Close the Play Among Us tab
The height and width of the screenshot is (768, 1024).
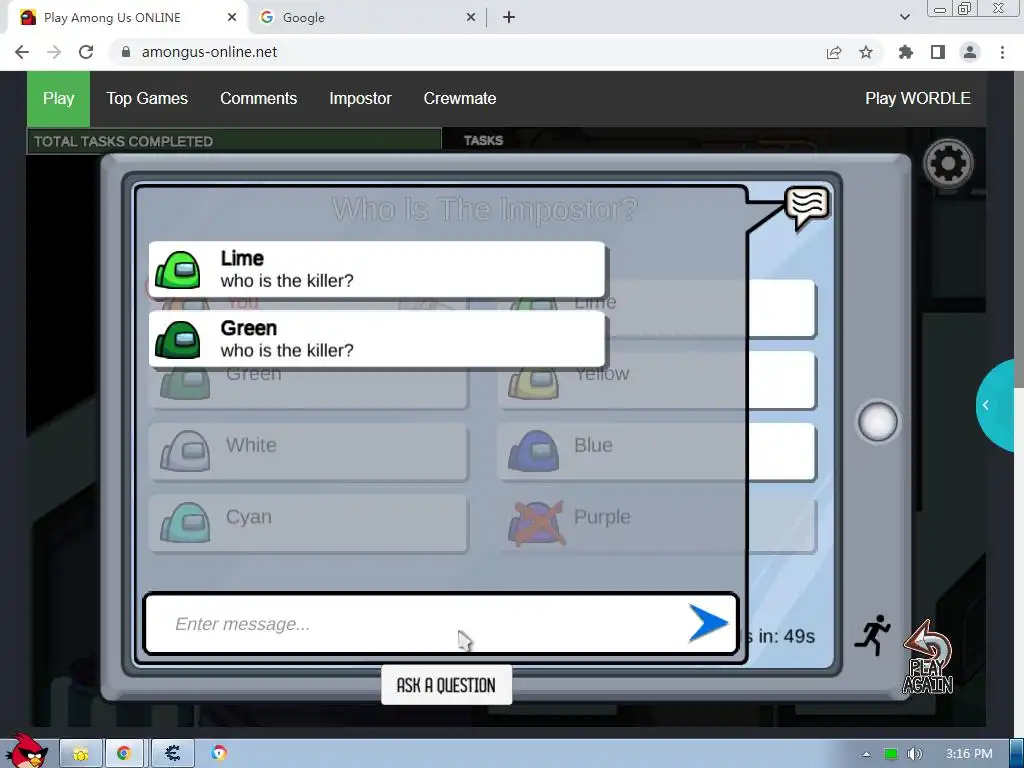[232, 18]
